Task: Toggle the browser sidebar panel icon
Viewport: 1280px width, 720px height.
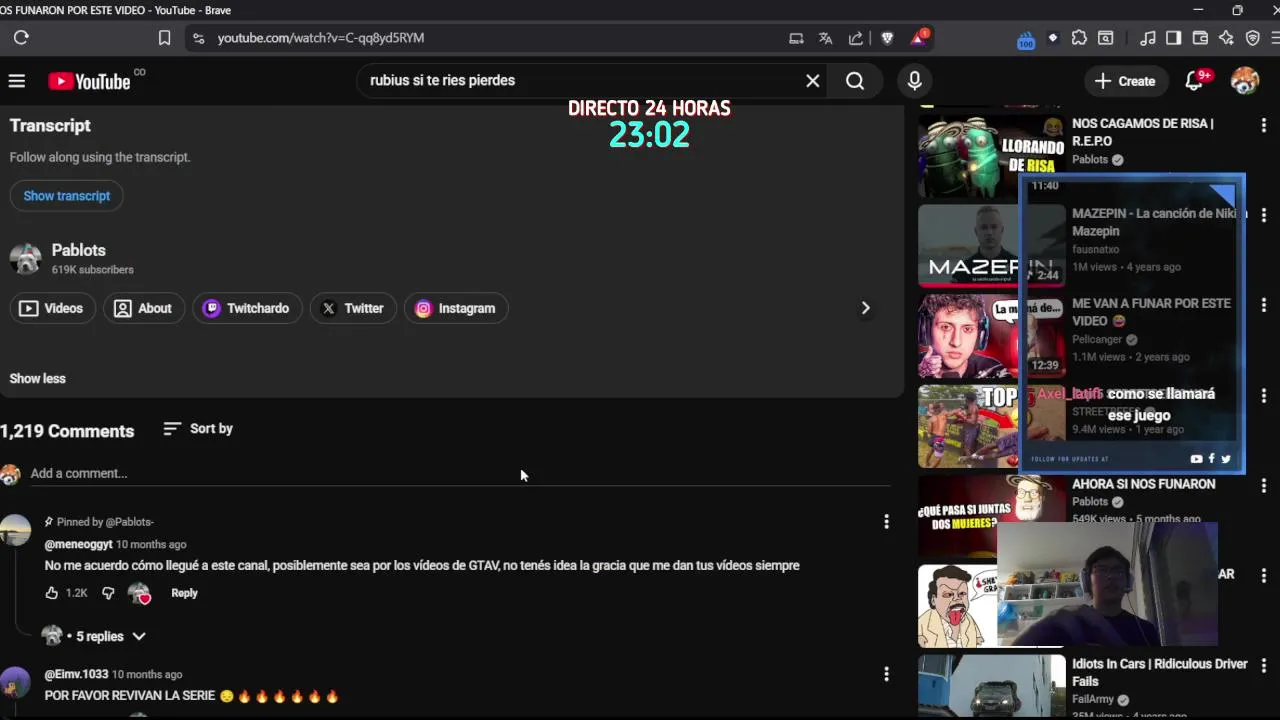Action: coord(1174,38)
